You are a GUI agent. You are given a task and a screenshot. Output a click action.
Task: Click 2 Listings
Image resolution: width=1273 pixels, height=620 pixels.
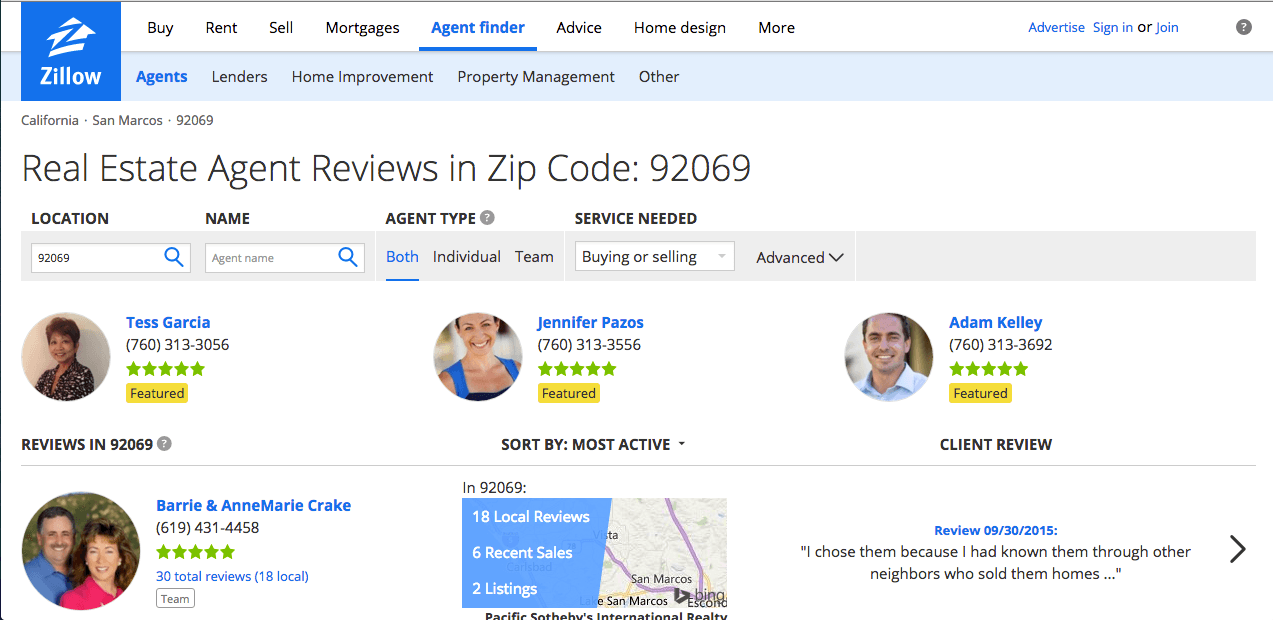click(x=504, y=588)
